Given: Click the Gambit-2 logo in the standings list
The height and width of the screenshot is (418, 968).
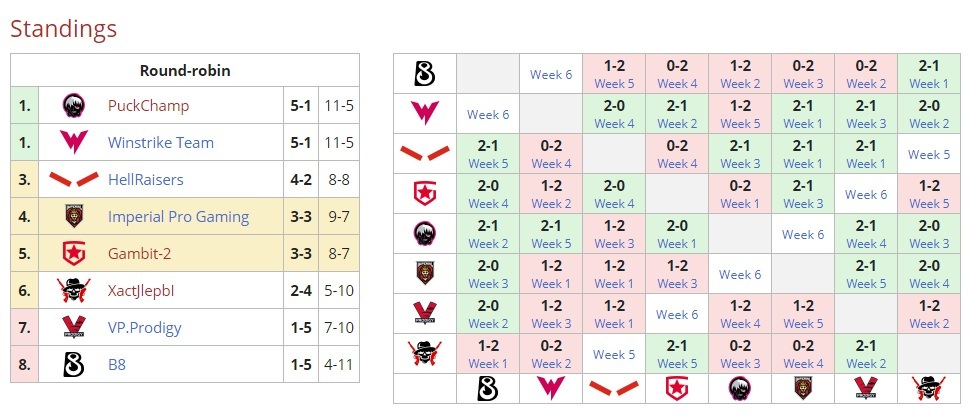Looking at the screenshot, I should 72,254.
